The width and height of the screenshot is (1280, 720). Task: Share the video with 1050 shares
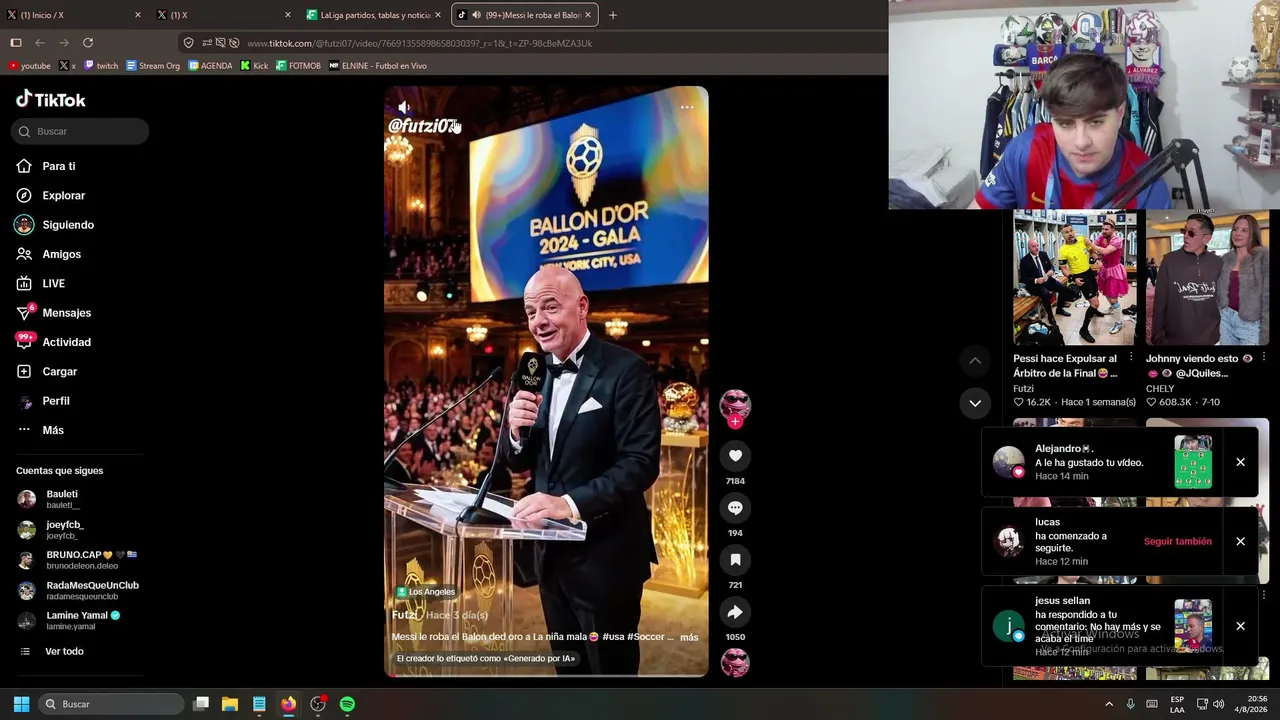pos(735,612)
